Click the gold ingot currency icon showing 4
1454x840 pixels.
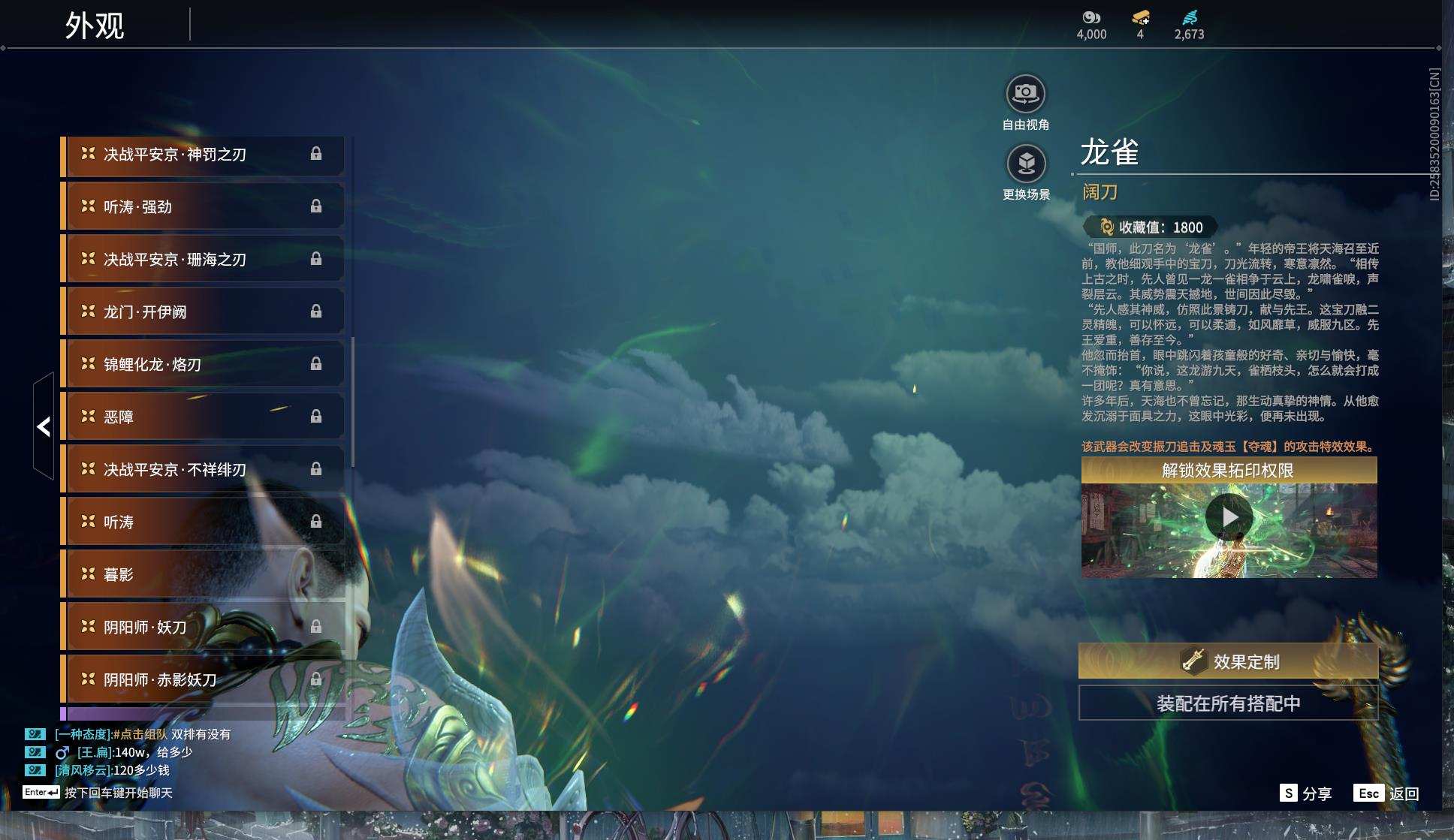point(1140,17)
